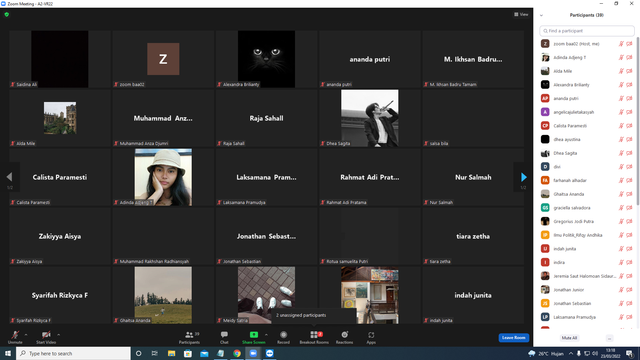Select Gregorius Jodi Putra in list
640x360 pixels.
587,221
